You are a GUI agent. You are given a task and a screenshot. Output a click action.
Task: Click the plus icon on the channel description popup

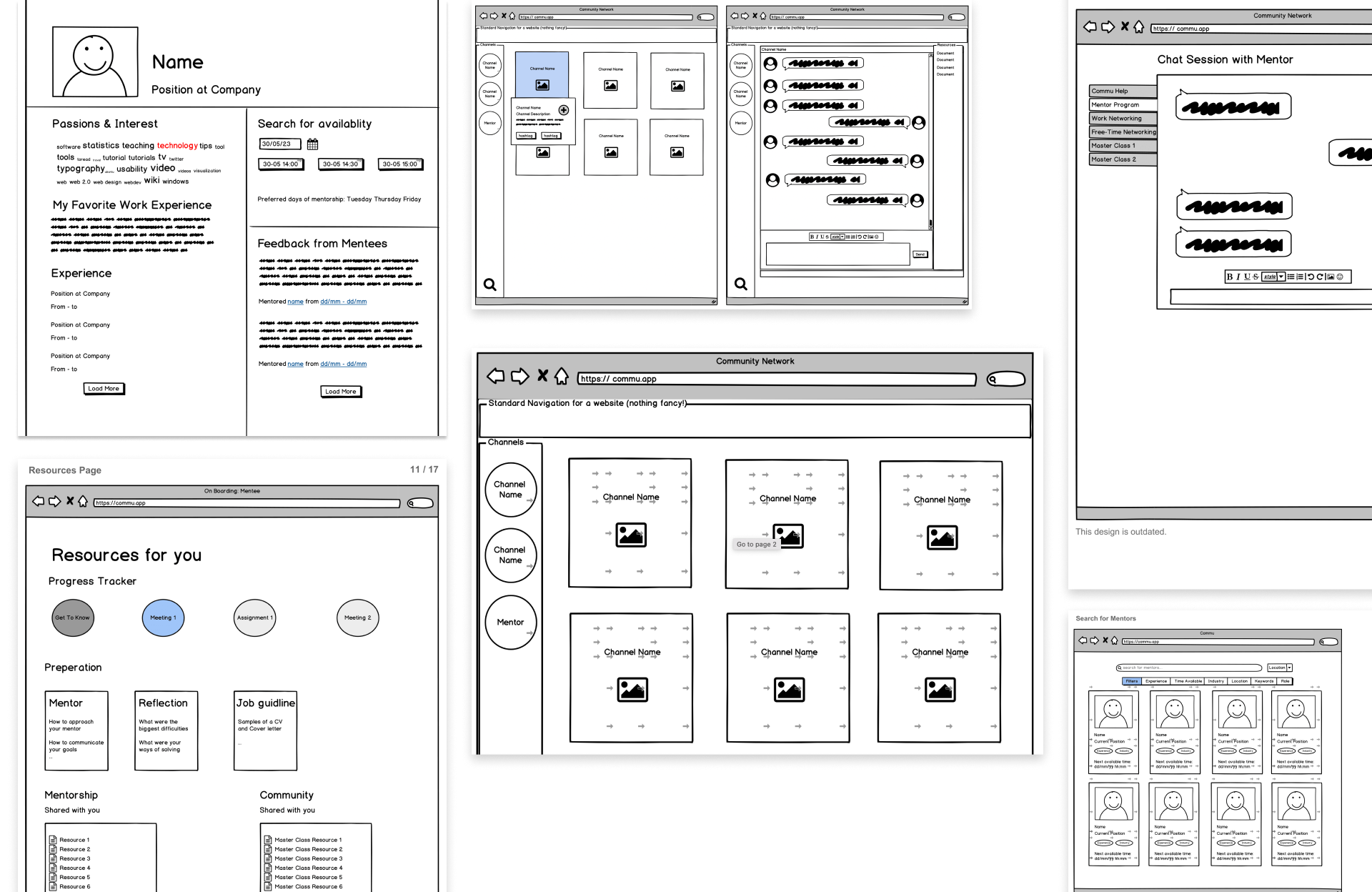pyautogui.click(x=564, y=110)
